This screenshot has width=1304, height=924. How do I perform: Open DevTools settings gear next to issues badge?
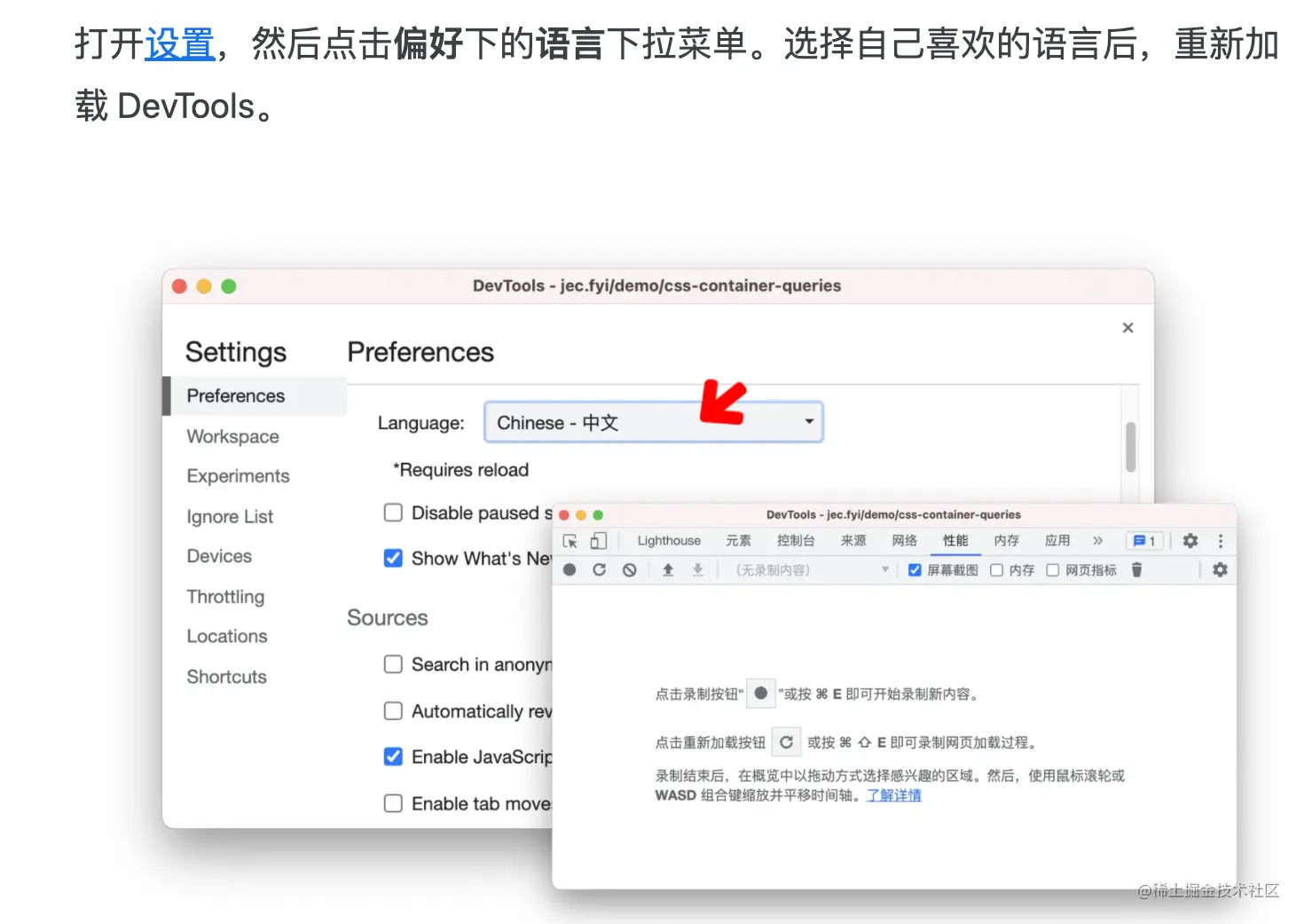1190,541
